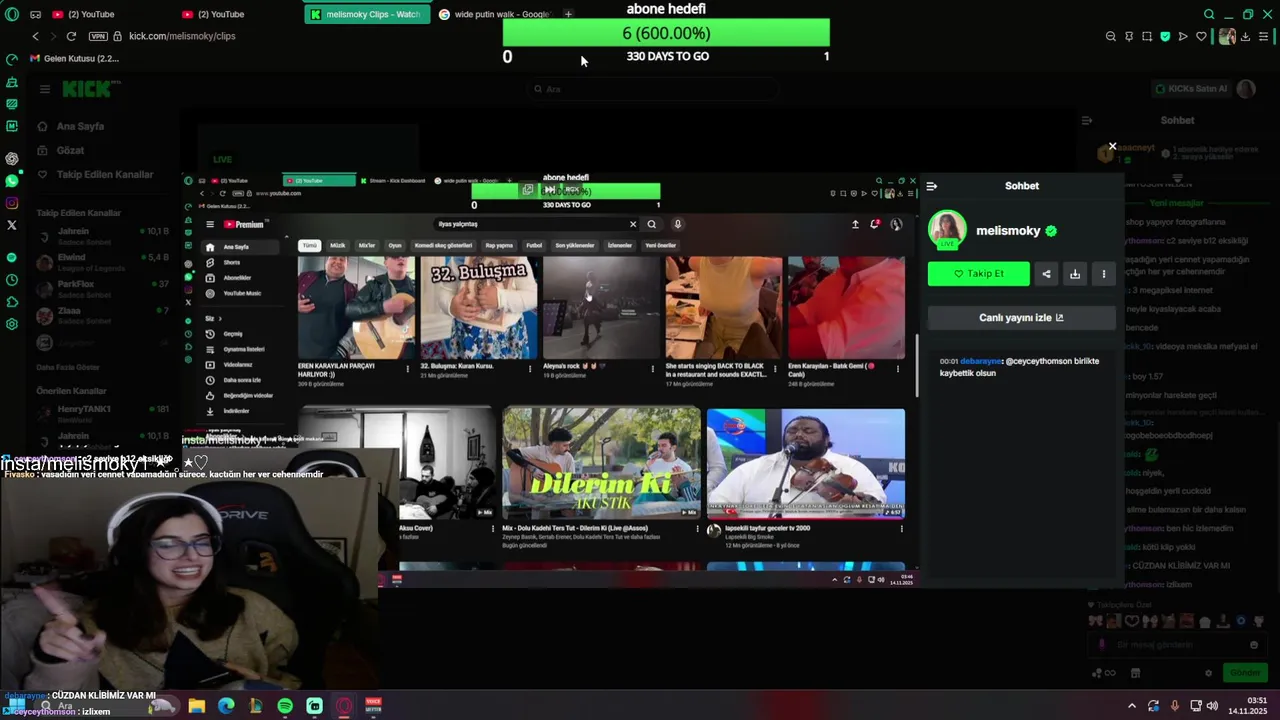Open Opera GX from the taskbar
1280x720 pixels.
click(x=344, y=706)
